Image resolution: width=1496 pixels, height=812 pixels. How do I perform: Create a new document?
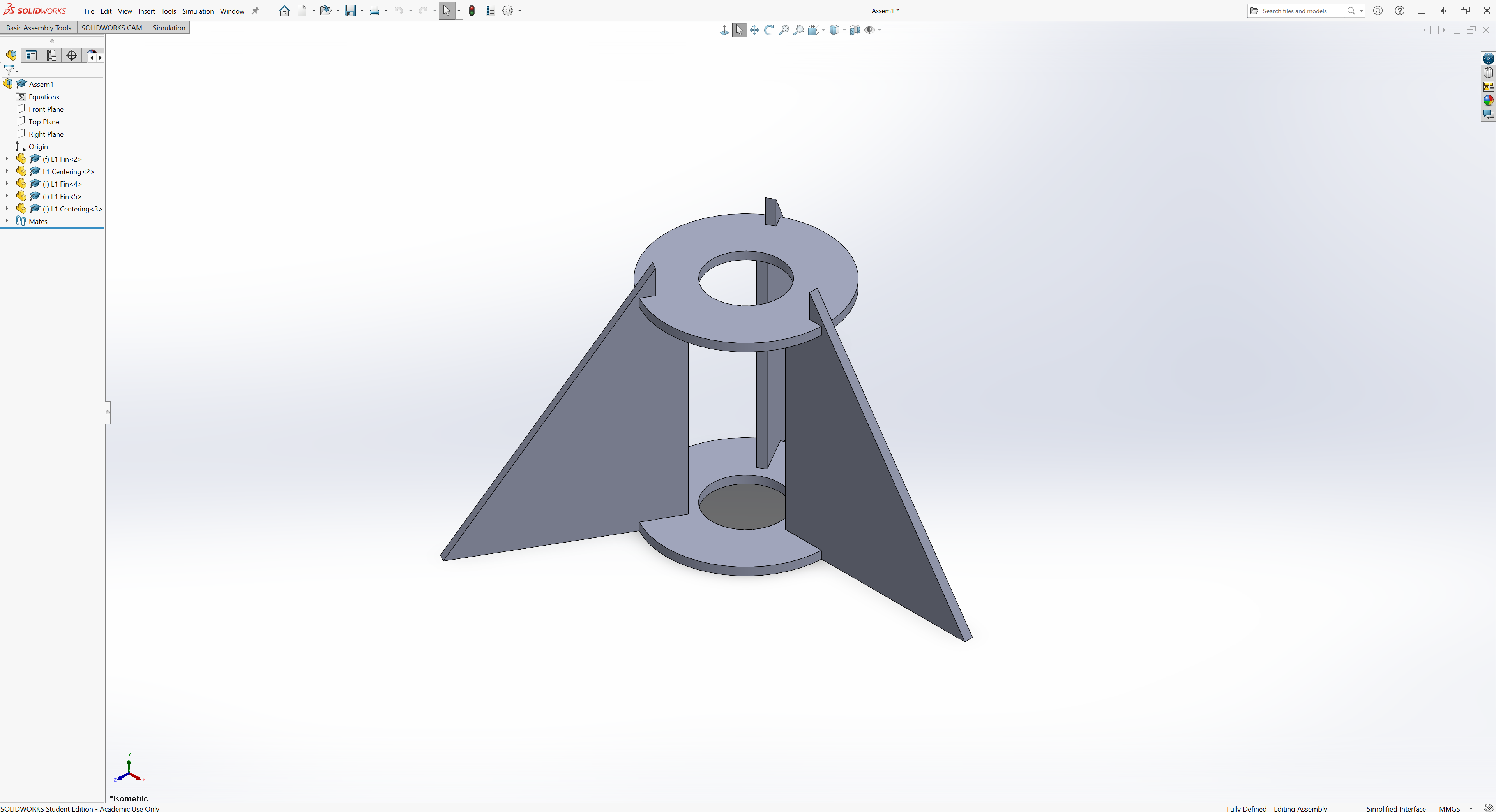click(302, 11)
